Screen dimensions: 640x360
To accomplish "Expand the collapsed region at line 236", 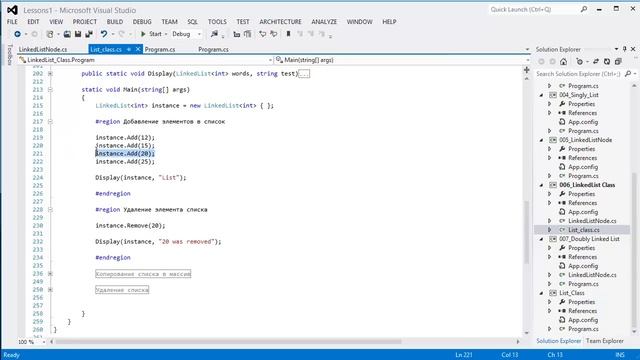I will click(50, 274).
